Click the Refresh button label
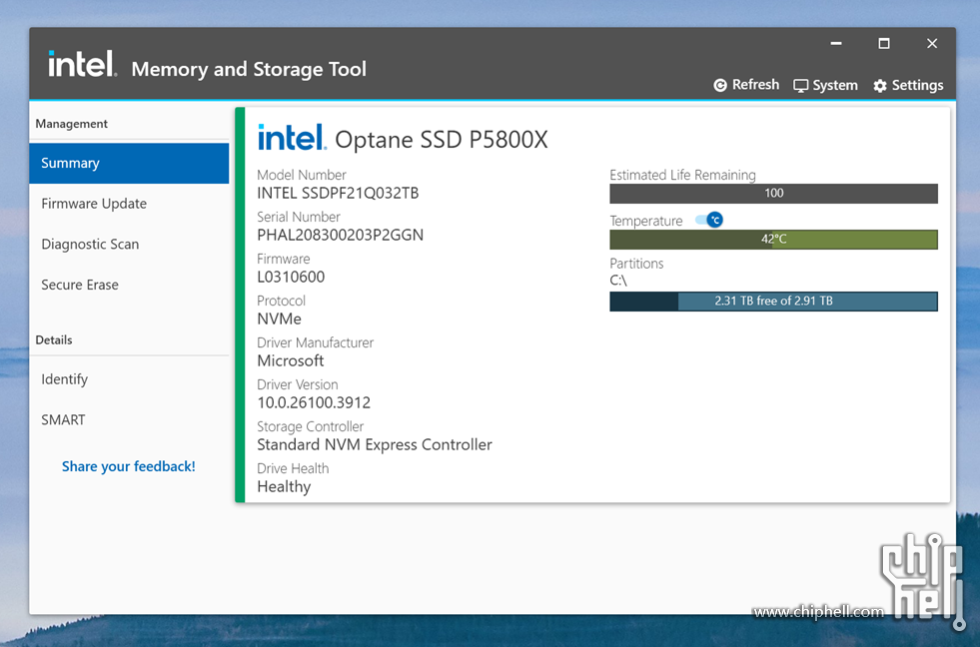This screenshot has height=647, width=980. (756, 84)
